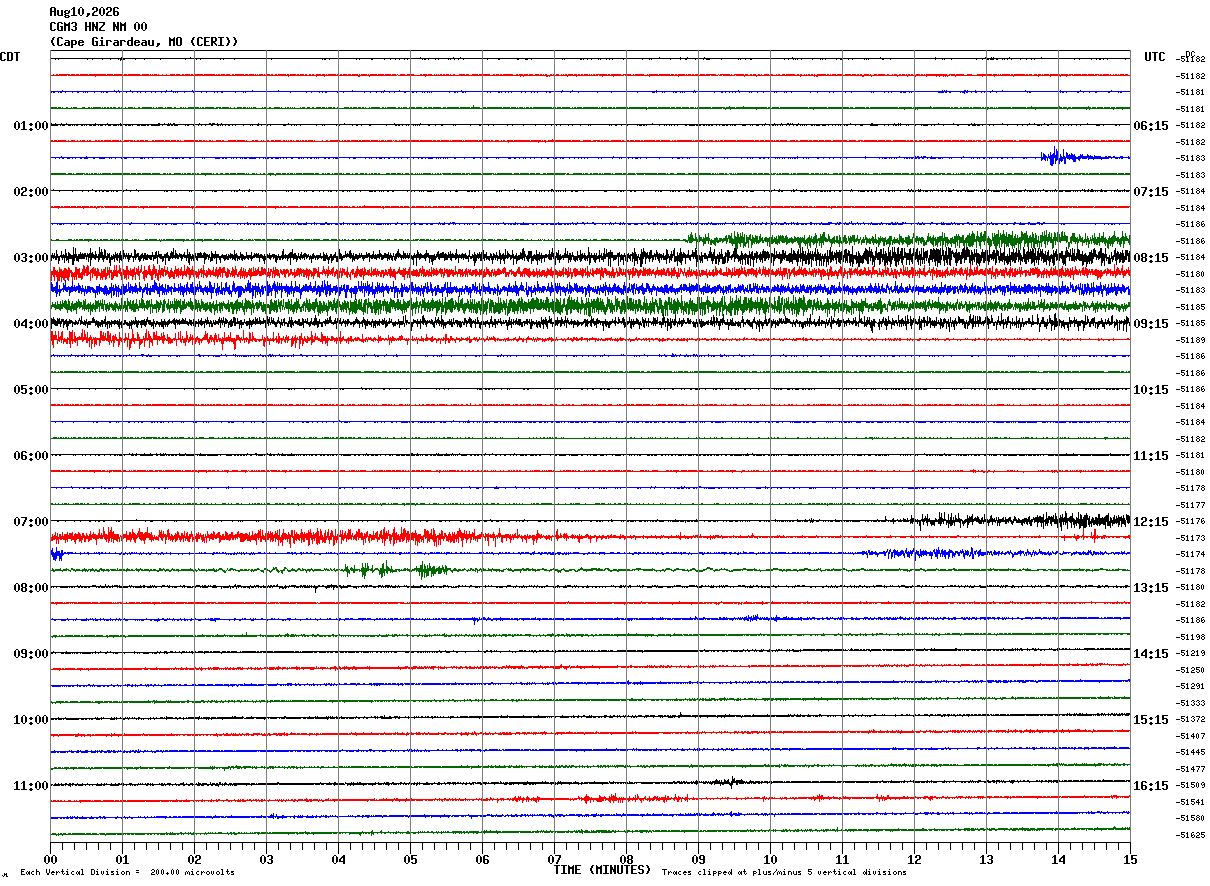Click the '01:00' CDT row label

tap(31, 126)
